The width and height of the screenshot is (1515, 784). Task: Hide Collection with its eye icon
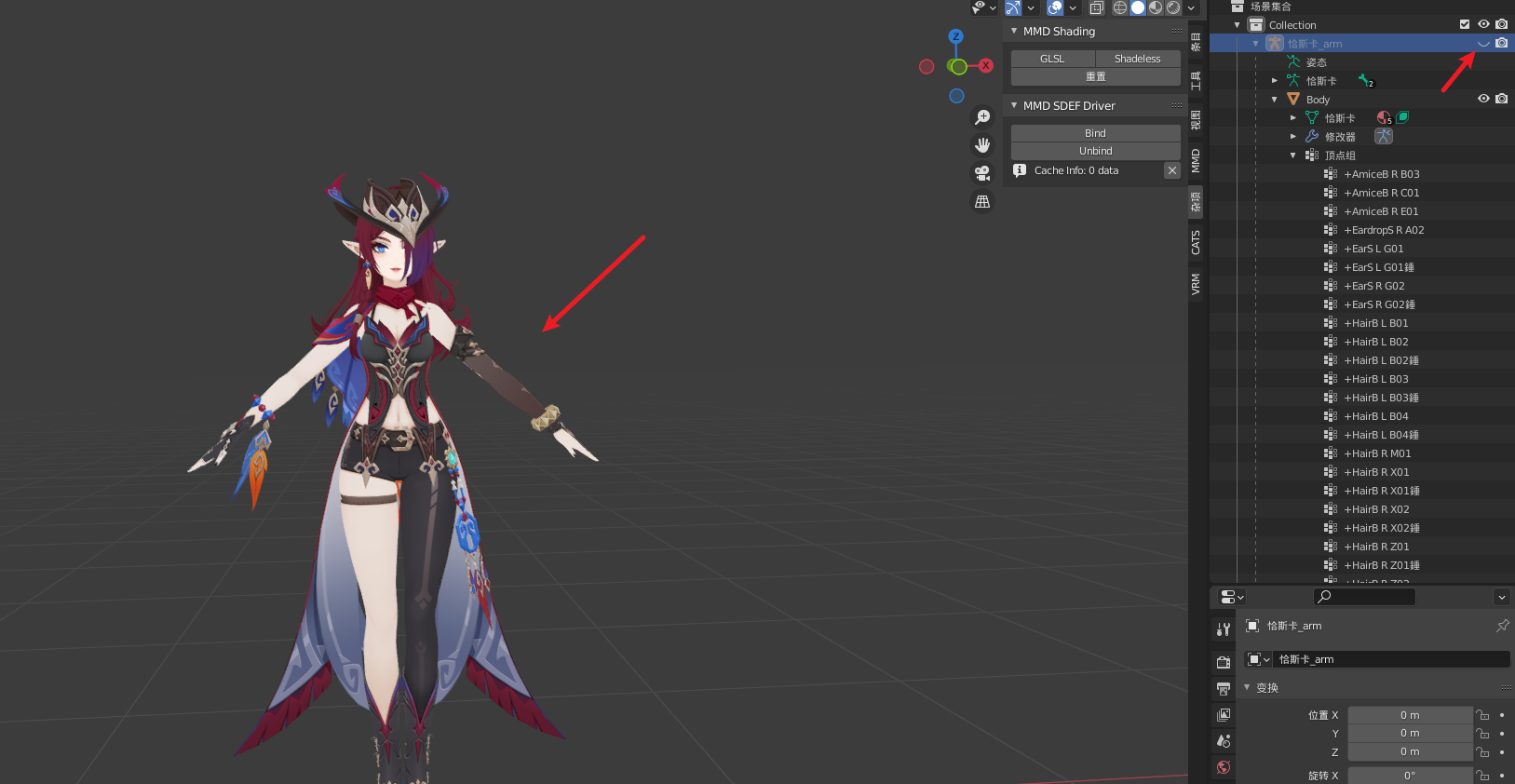[x=1483, y=24]
